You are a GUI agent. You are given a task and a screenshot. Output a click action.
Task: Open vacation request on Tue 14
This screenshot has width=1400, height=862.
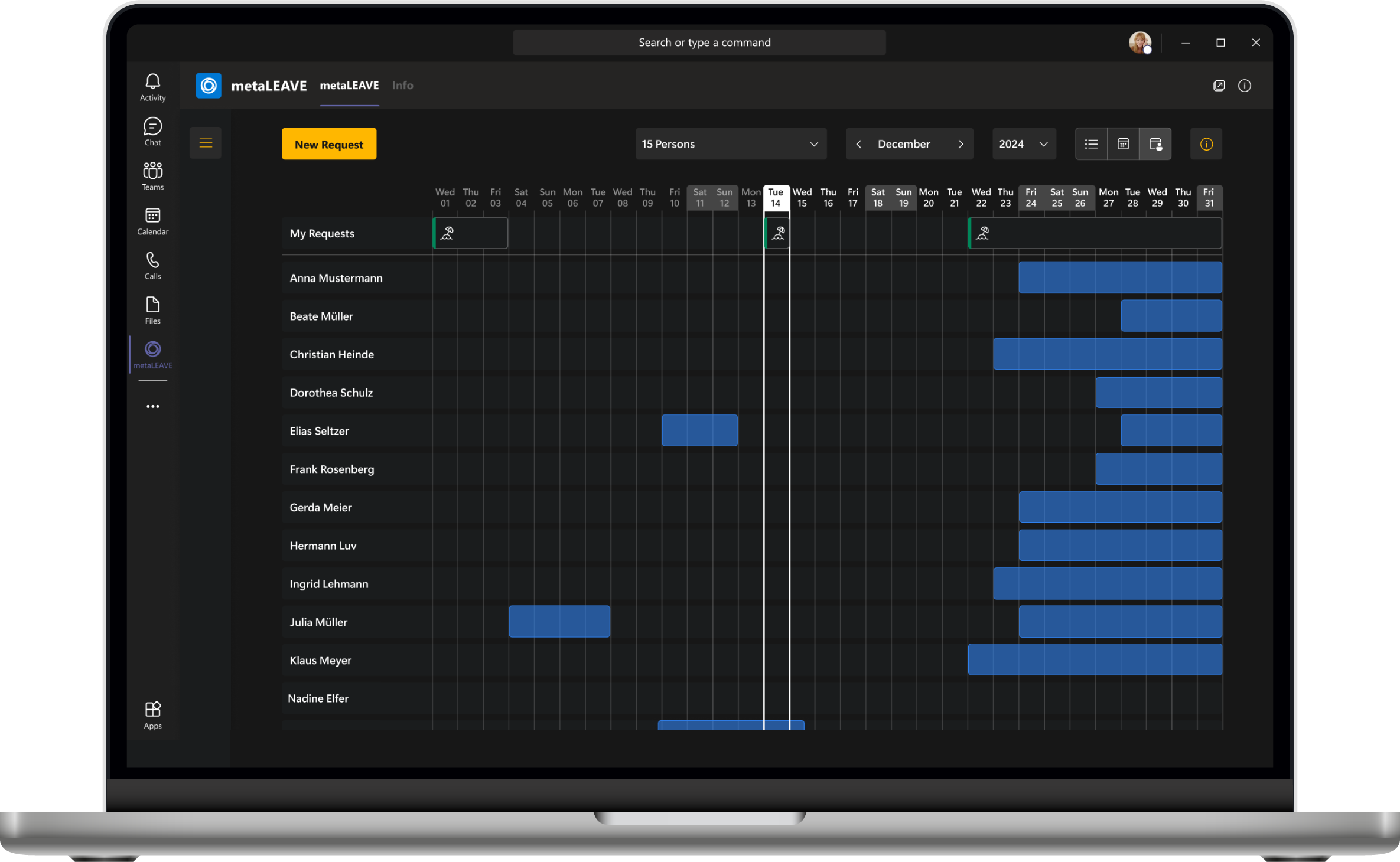[777, 233]
